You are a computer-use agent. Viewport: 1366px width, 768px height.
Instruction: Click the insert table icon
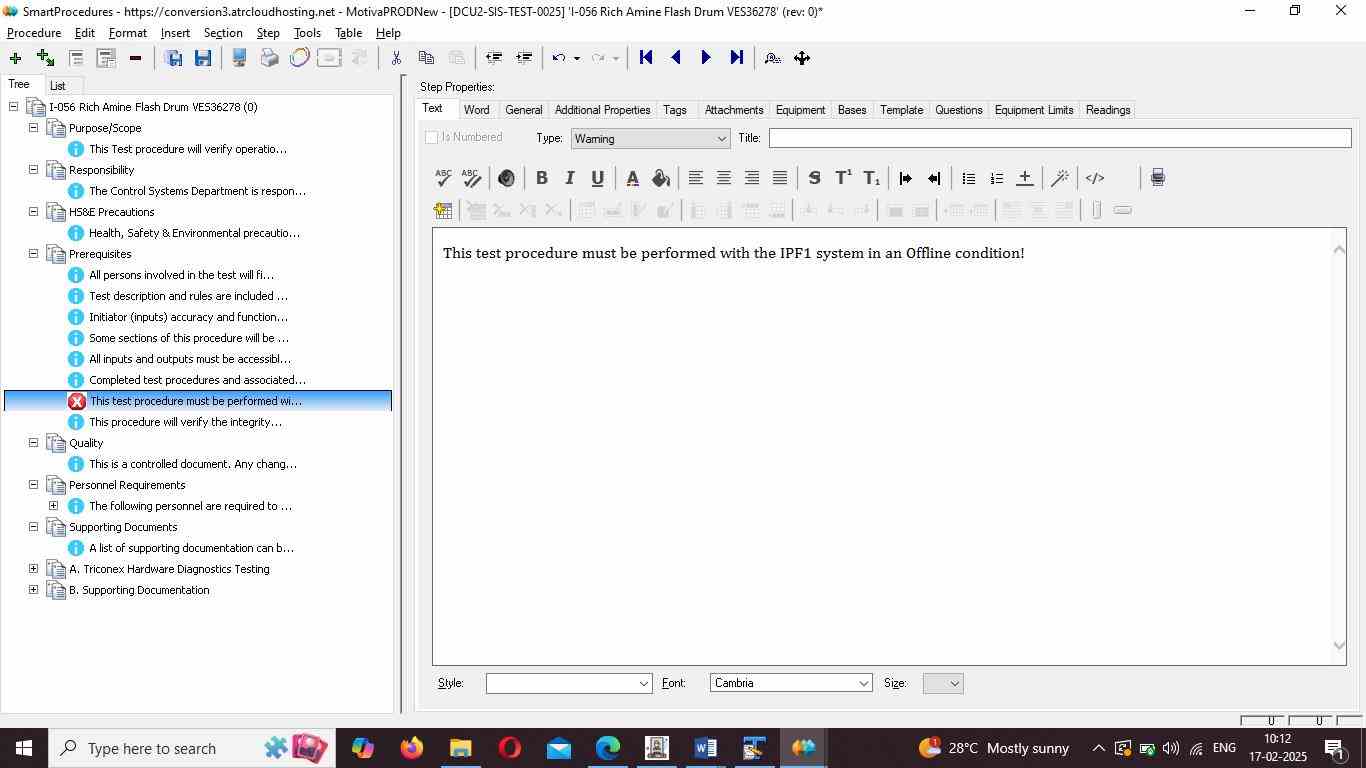click(x=443, y=210)
